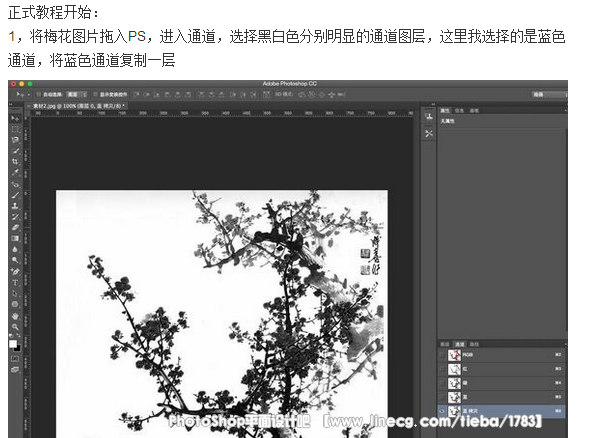Swap foreground and background colors icon
The height and width of the screenshot is (438, 592).
tap(18, 336)
